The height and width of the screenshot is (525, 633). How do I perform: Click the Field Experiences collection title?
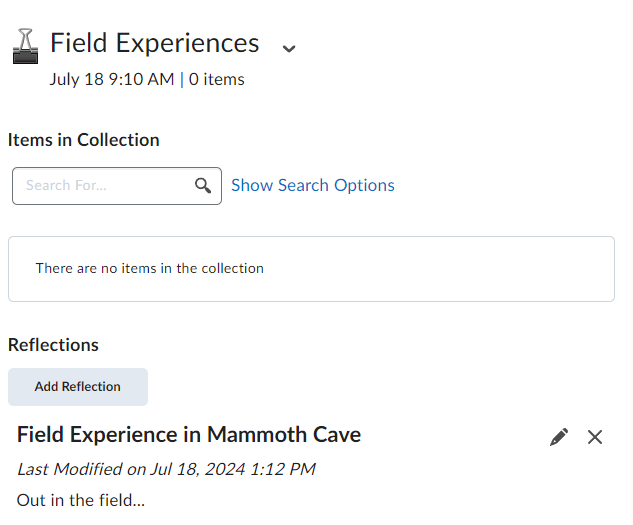(155, 43)
